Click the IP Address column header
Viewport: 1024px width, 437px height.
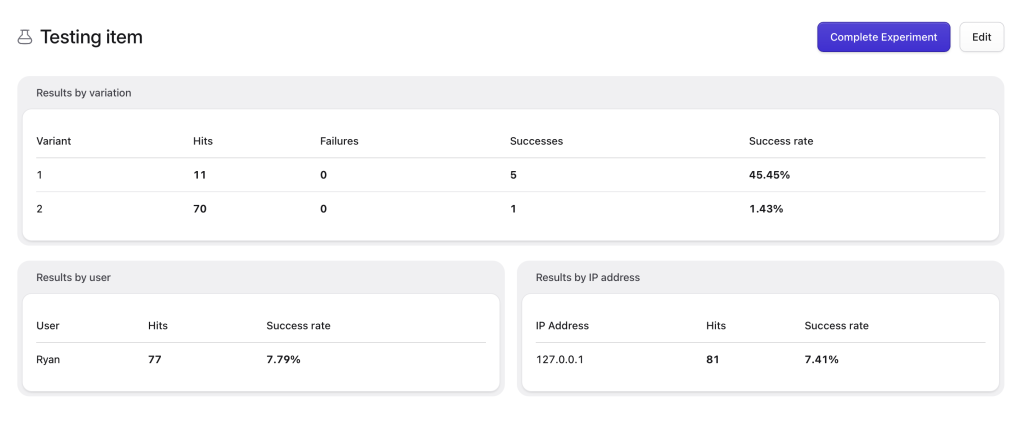562,325
